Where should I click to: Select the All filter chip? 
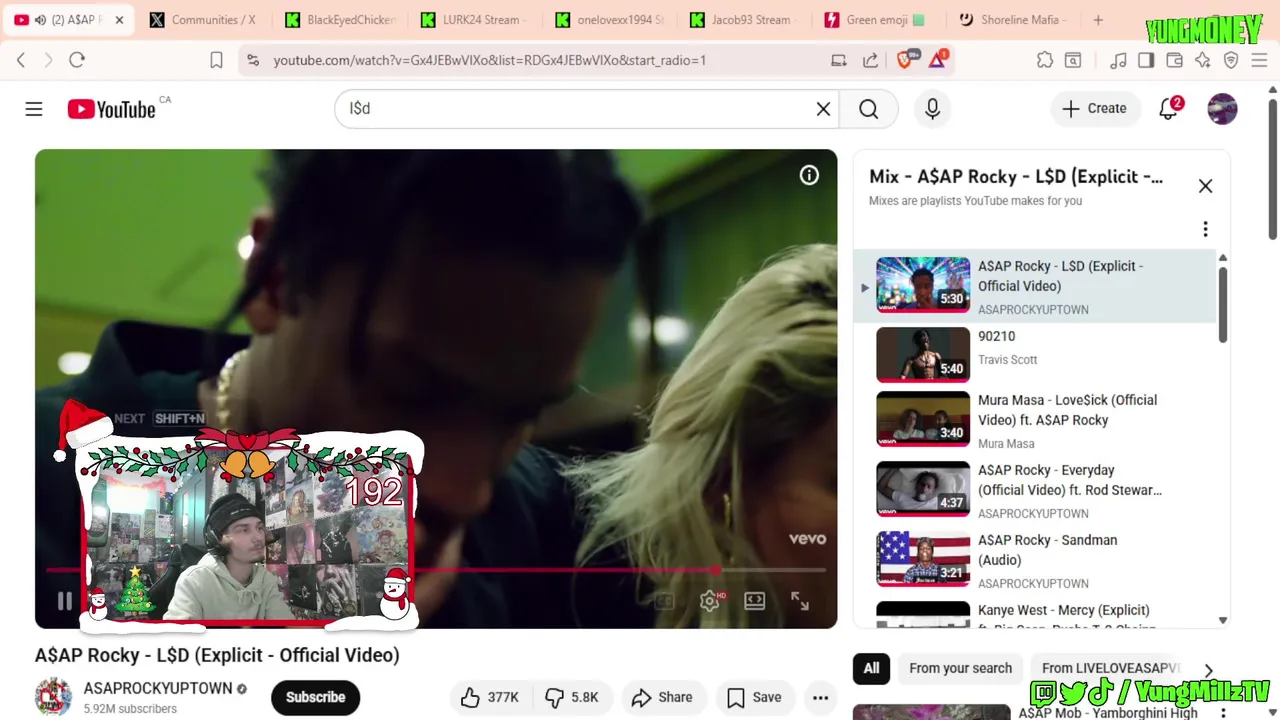(x=871, y=669)
